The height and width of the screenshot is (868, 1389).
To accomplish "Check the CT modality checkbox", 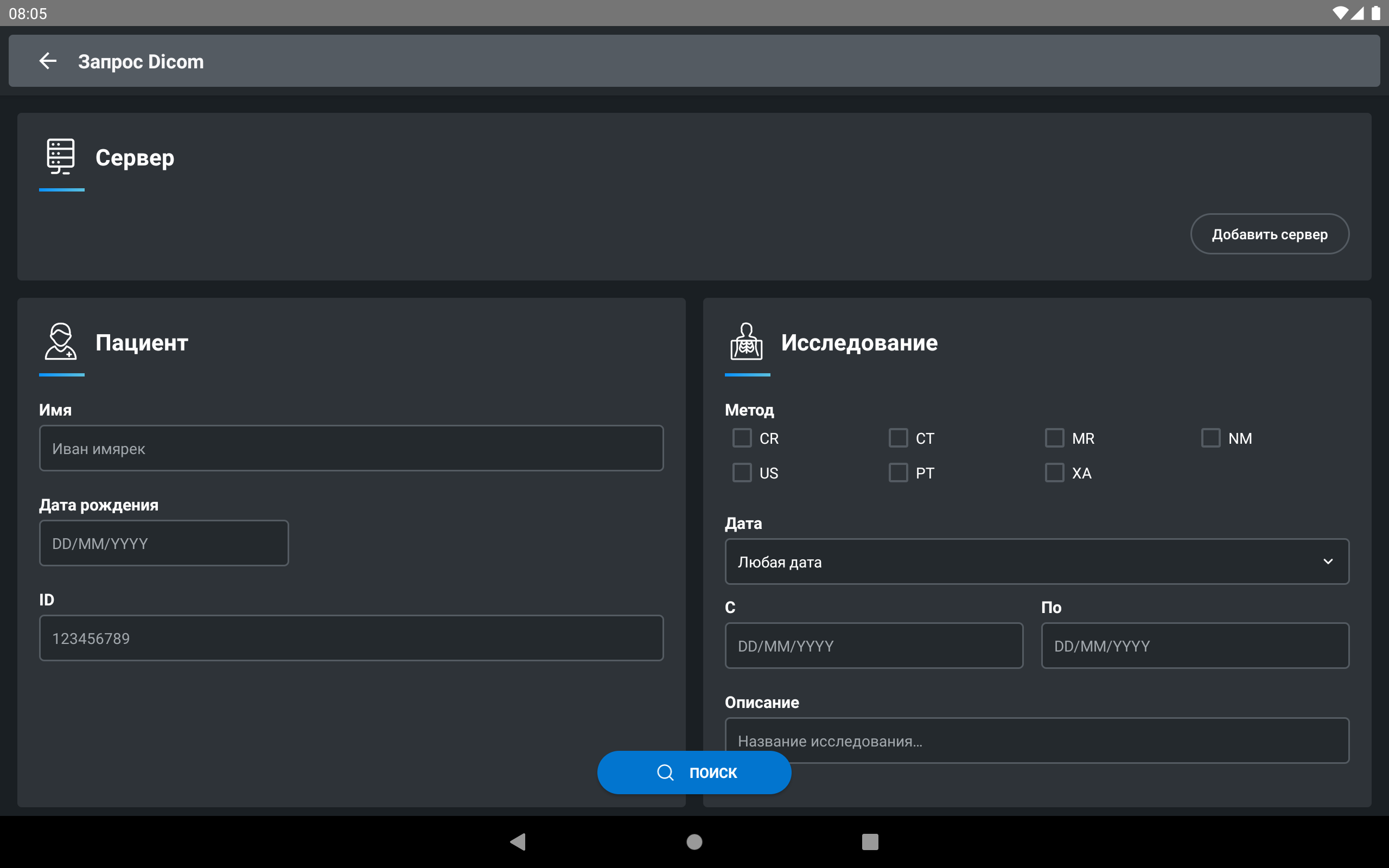I will 899,438.
